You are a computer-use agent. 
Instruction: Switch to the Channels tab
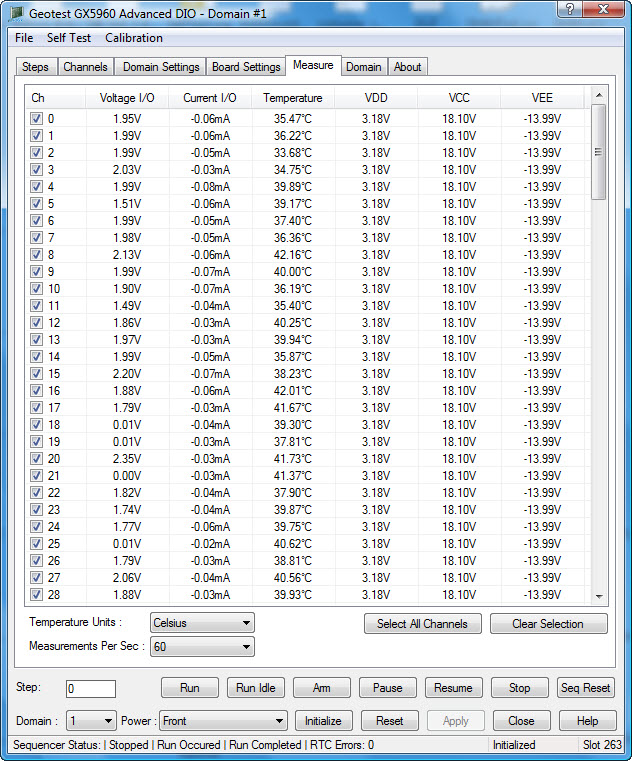pyautogui.click(x=85, y=67)
